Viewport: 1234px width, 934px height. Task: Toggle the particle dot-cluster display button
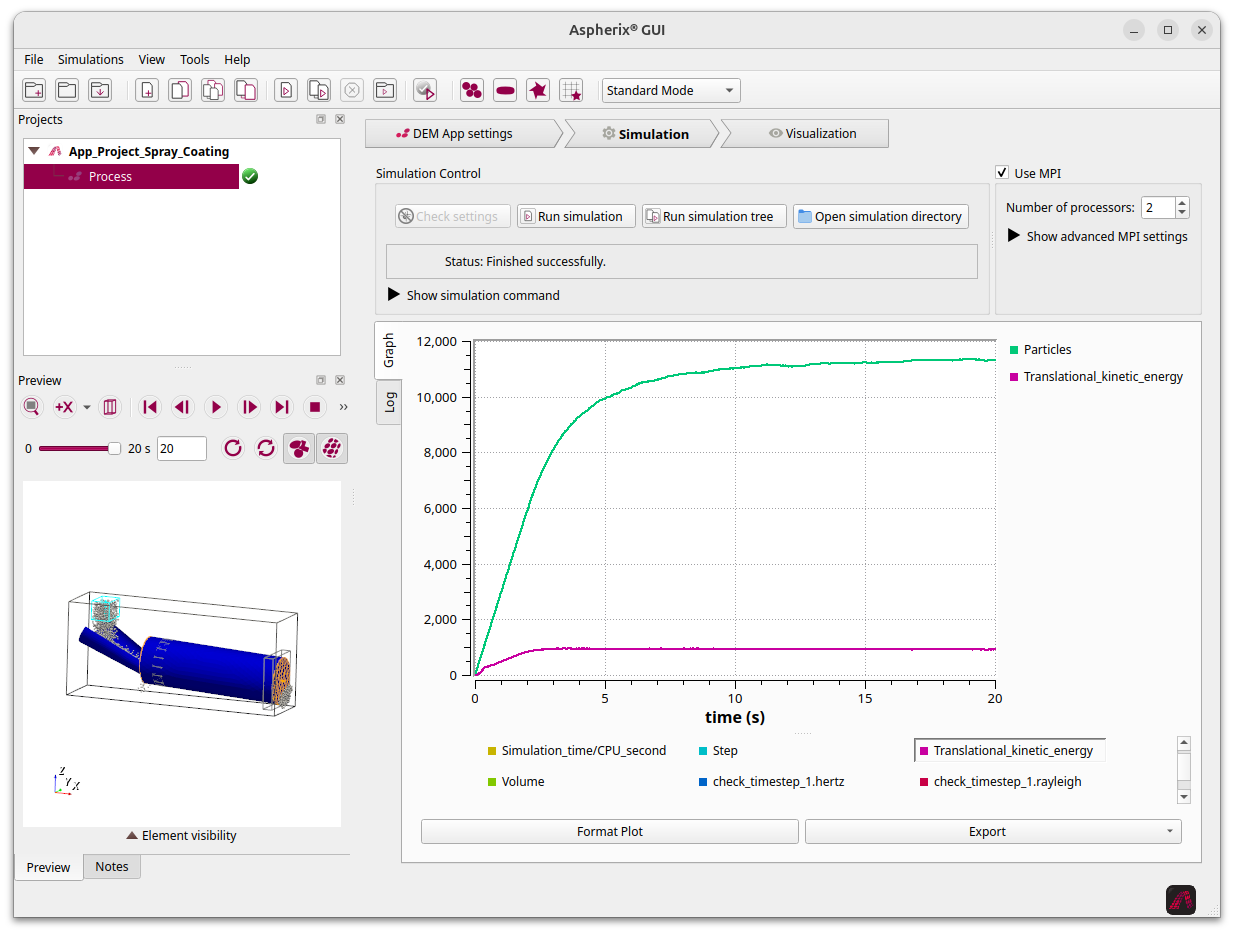pos(332,448)
